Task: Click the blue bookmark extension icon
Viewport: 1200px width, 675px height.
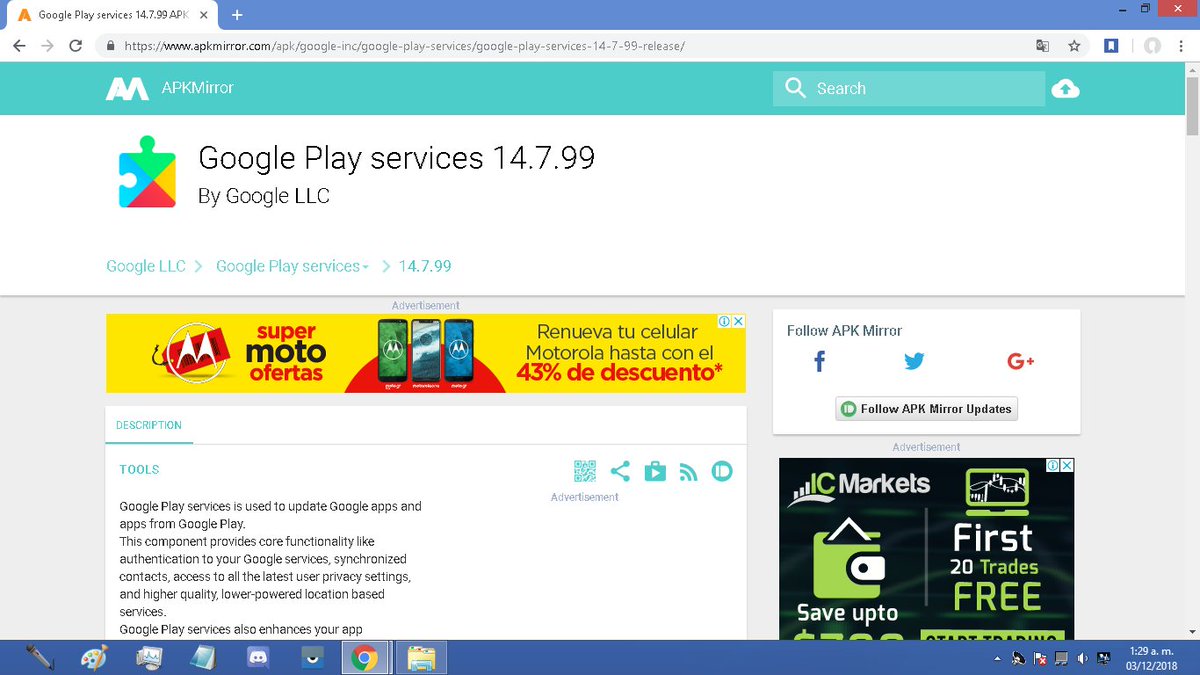Action: (1111, 46)
